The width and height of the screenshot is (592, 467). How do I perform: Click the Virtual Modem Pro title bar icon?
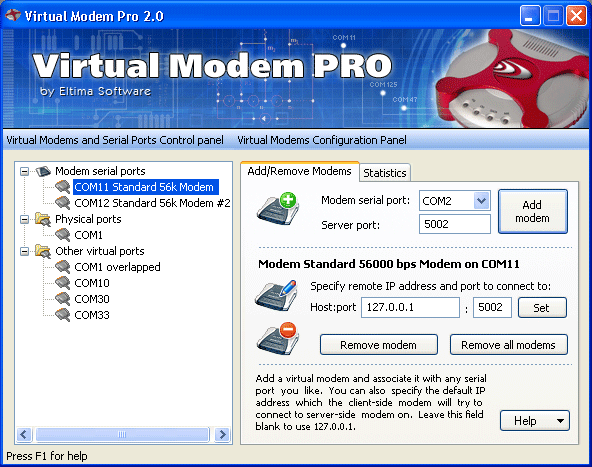(13, 15)
